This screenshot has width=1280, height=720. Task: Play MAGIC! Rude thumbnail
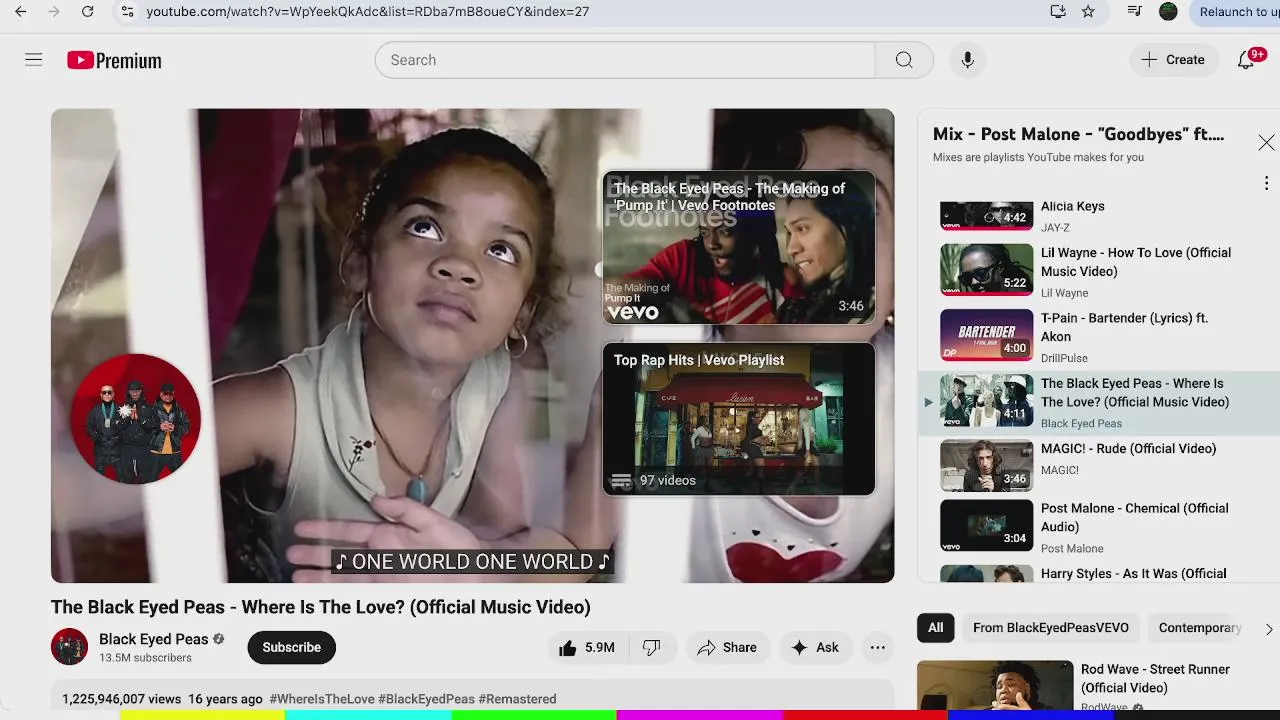(x=986, y=466)
